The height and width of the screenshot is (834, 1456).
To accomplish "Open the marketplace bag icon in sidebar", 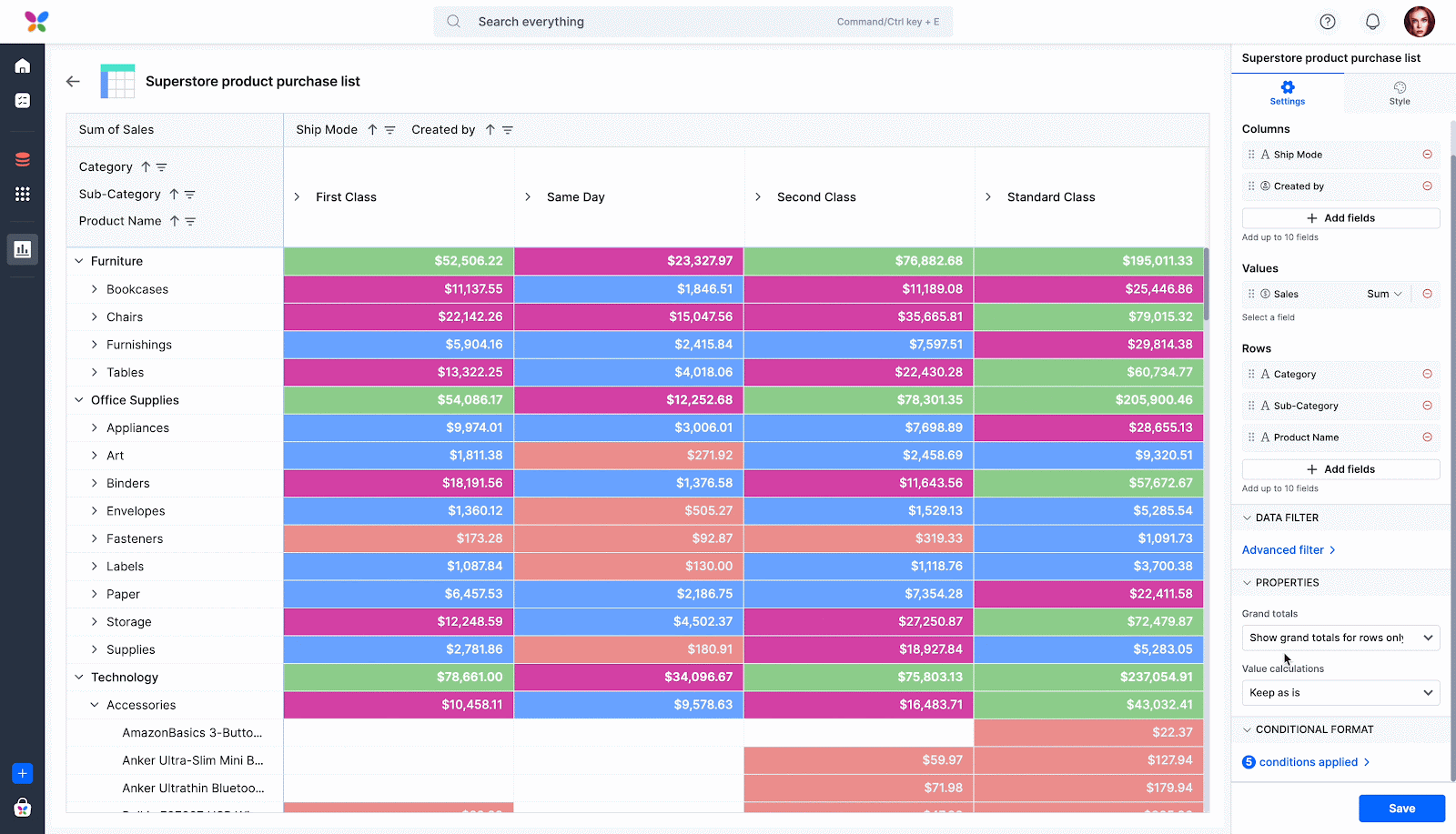I will pos(23,808).
